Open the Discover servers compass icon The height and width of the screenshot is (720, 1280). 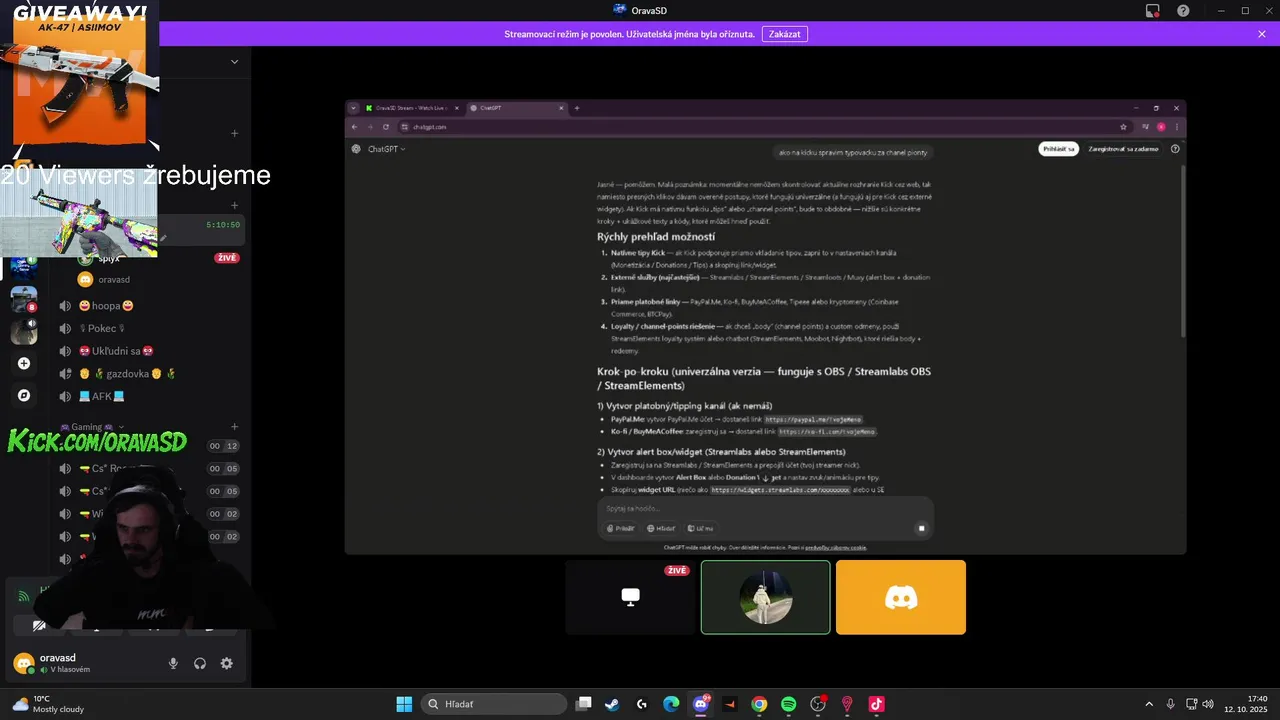pyautogui.click(x=24, y=395)
